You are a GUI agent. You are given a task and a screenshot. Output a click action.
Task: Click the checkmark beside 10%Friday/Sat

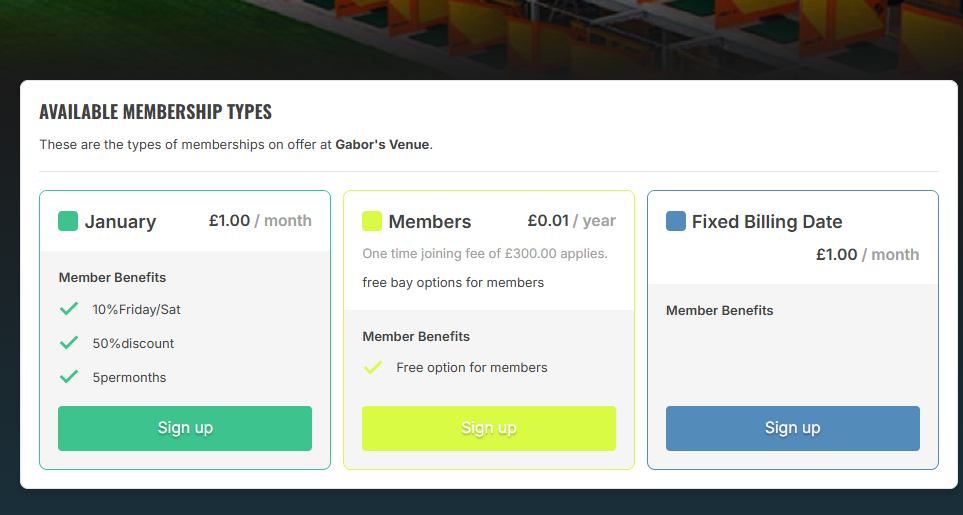(69, 309)
